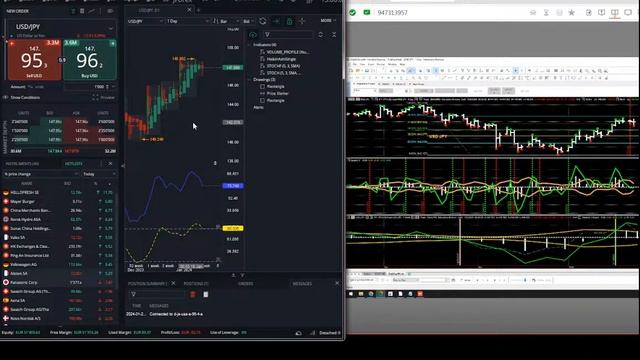Open the Bar chart type dropdown
Screen dimensions: 640x360
click(x=226, y=21)
